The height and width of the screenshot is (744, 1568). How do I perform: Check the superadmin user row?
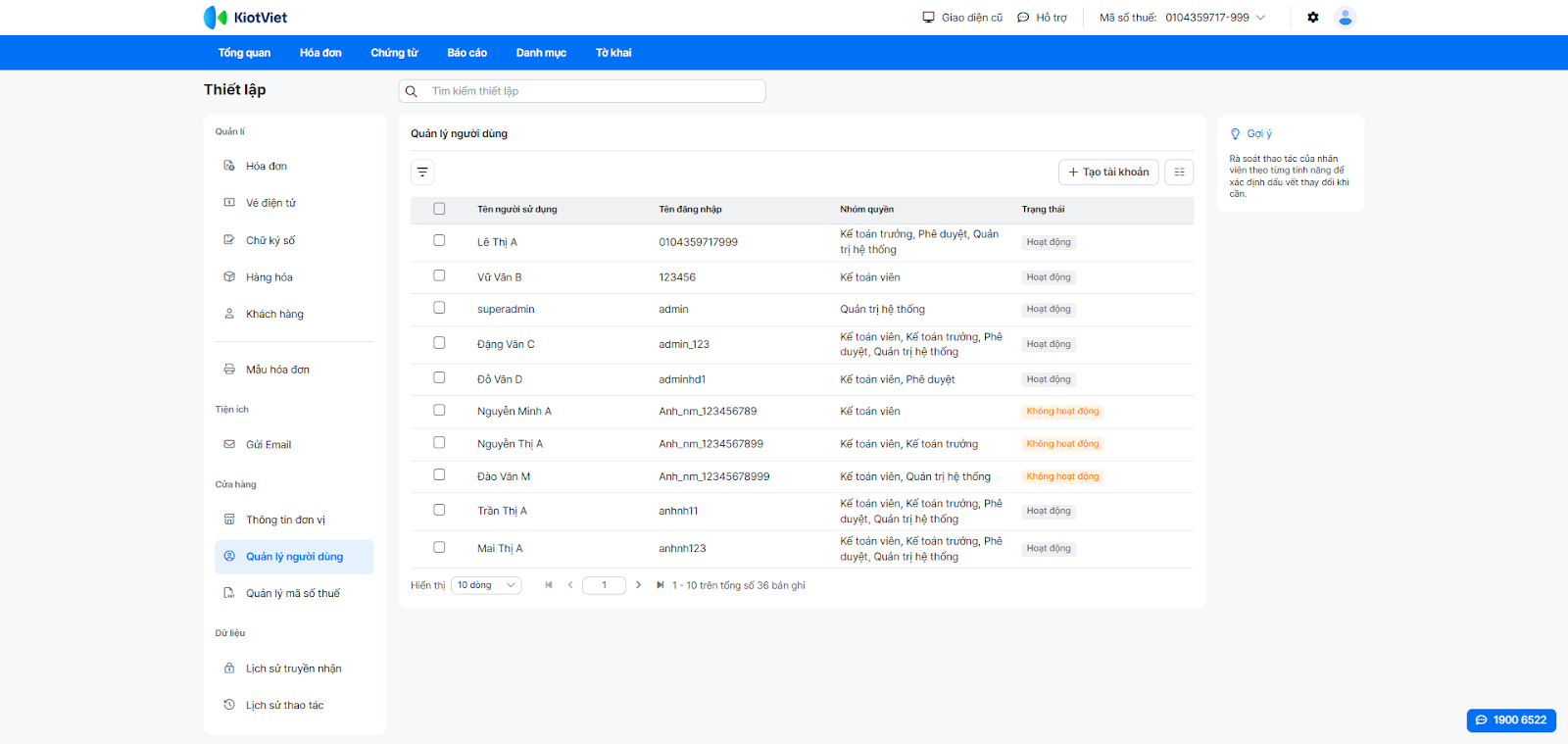(x=439, y=308)
